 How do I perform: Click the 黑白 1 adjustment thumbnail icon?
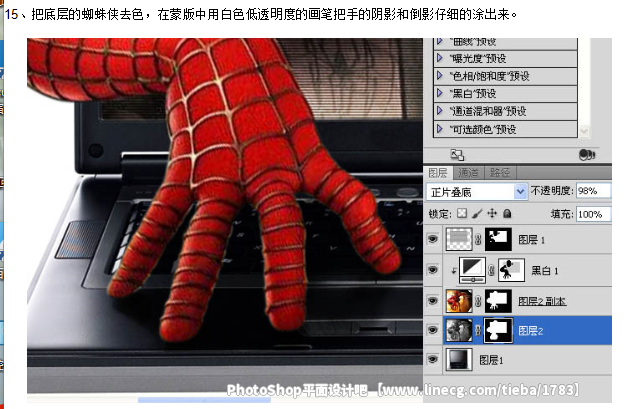[472, 270]
